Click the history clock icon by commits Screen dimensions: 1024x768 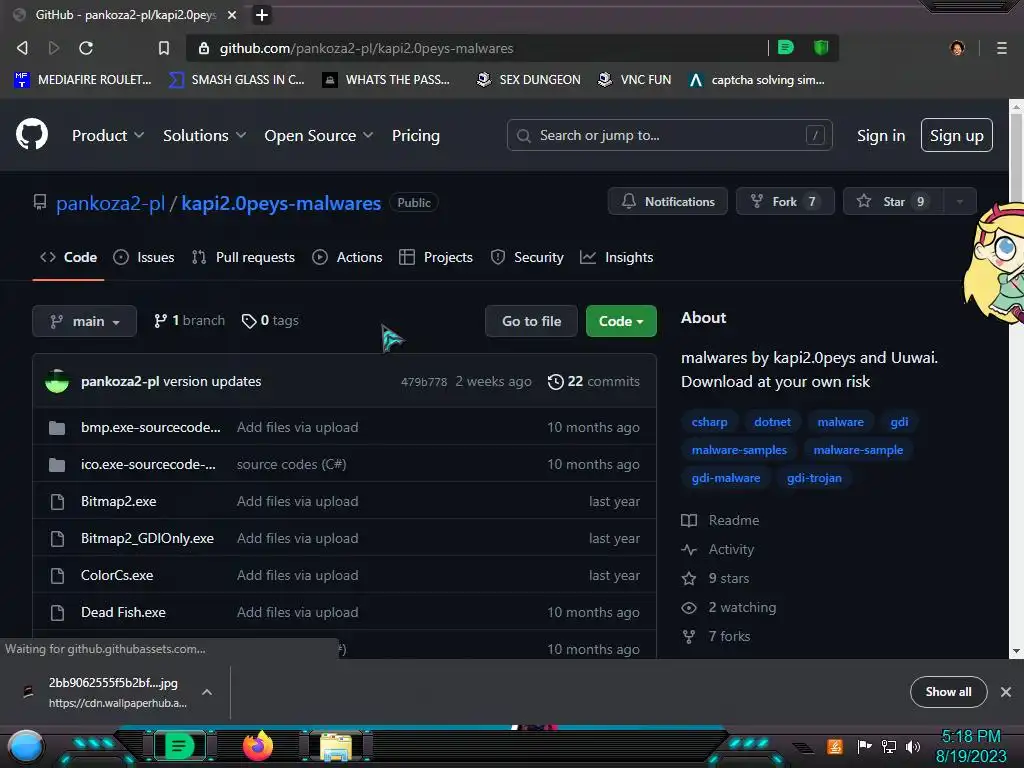tap(555, 381)
